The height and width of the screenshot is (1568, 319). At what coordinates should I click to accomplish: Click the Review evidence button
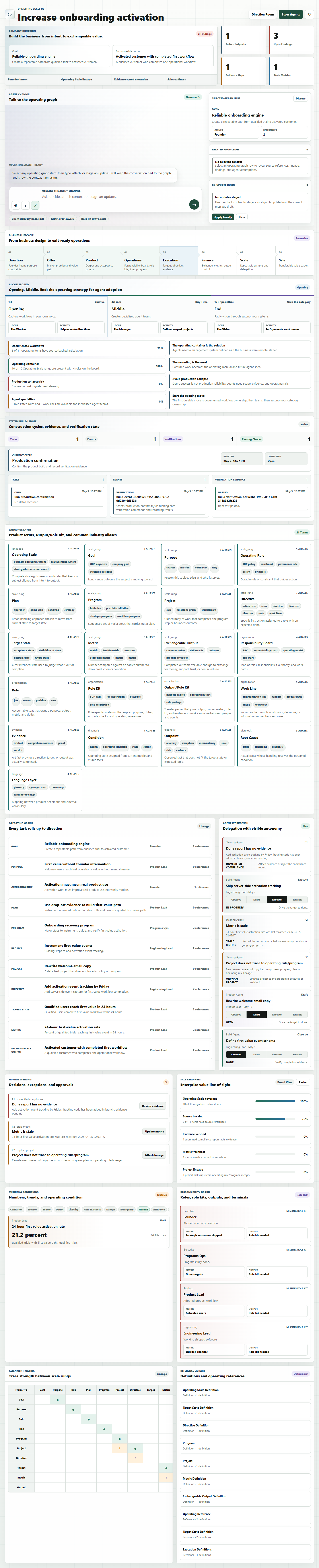pyautogui.click(x=153, y=1106)
